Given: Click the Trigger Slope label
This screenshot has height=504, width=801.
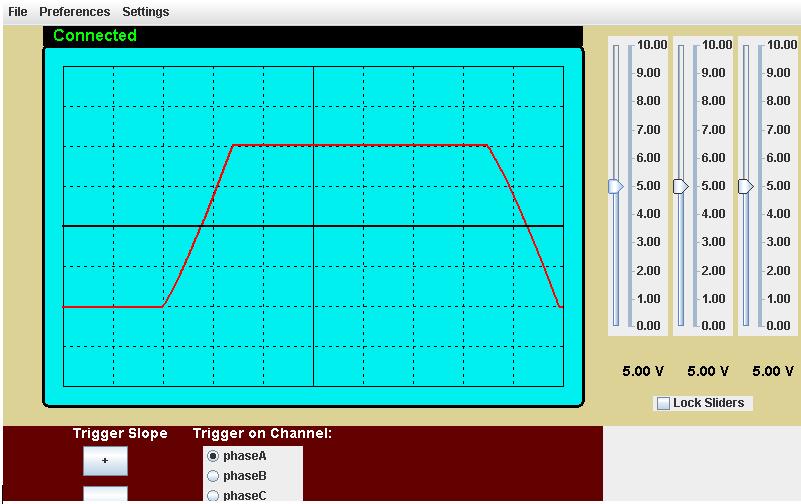Looking at the screenshot, I should pos(120,434).
